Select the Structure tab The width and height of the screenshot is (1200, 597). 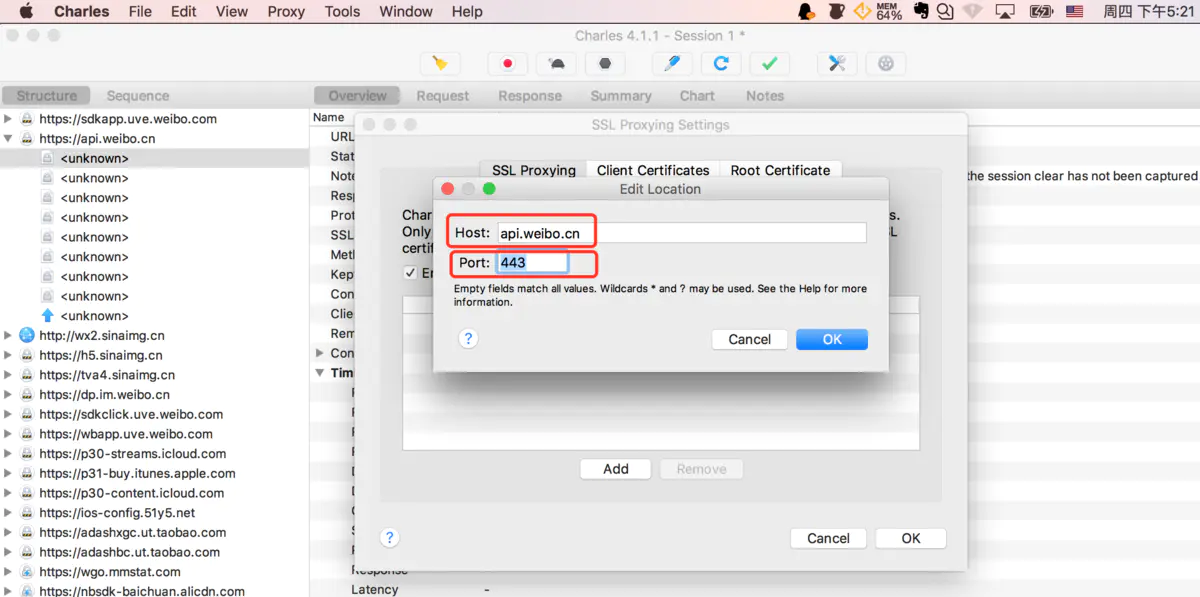click(46, 96)
